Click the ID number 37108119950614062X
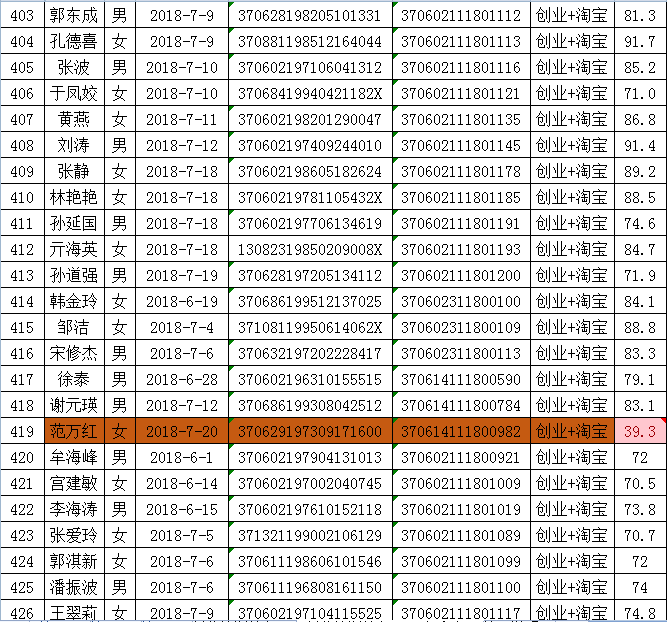667x622 pixels. [x=310, y=328]
